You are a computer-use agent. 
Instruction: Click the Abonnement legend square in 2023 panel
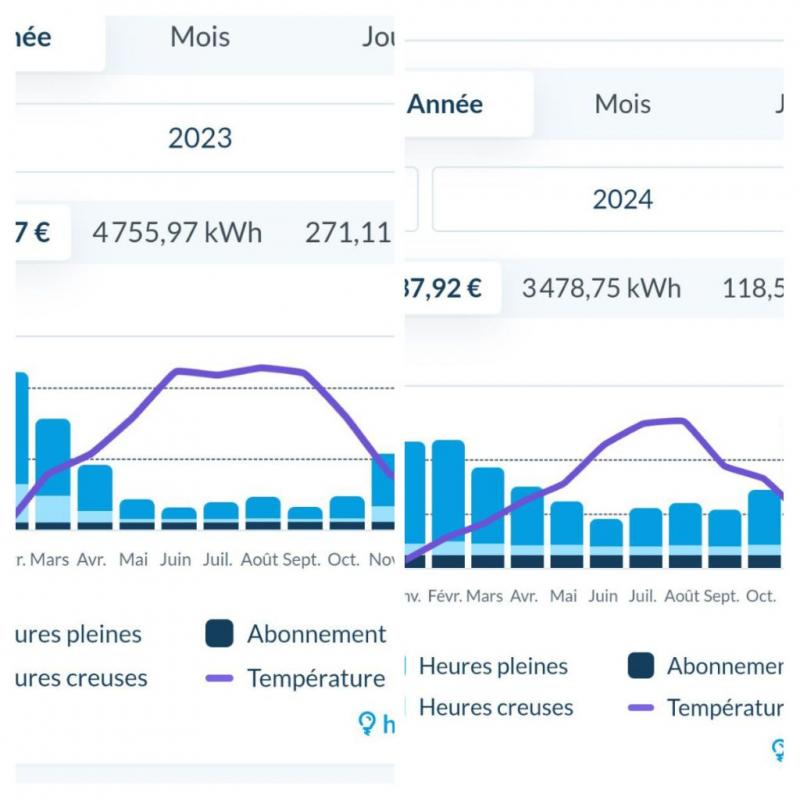click(x=219, y=633)
